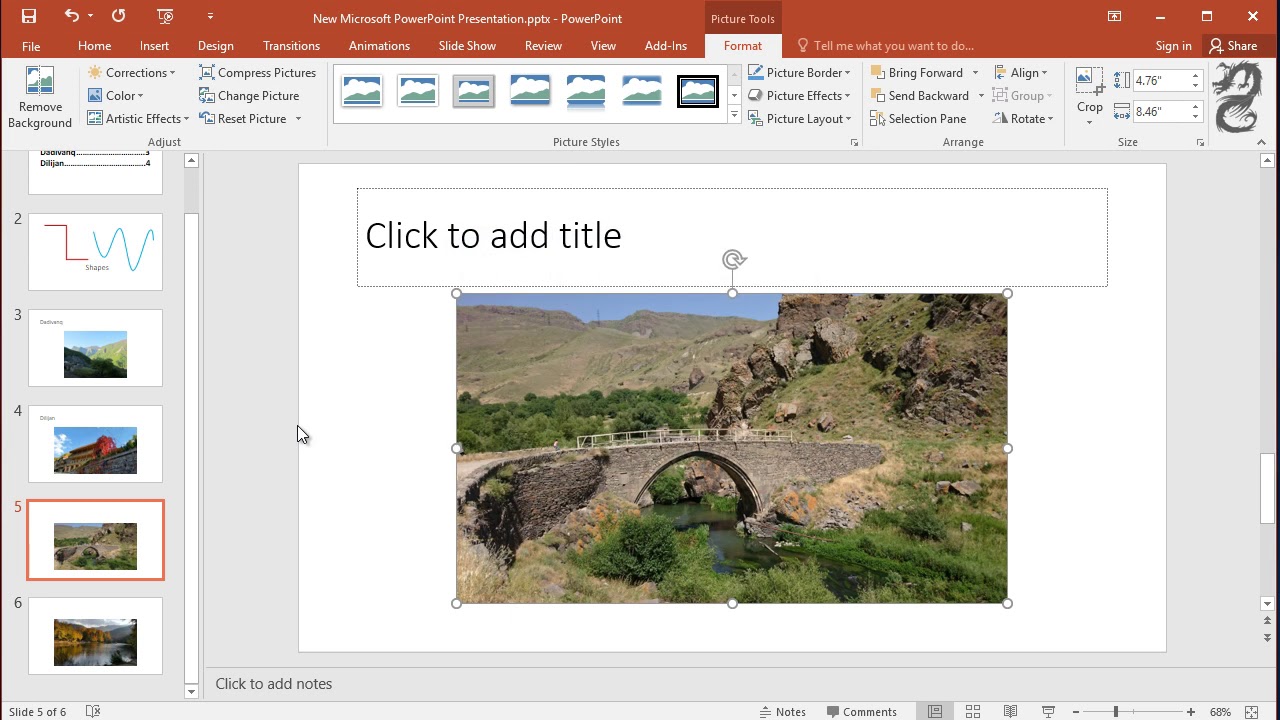
Task: Open the File tab
Action: click(31, 46)
